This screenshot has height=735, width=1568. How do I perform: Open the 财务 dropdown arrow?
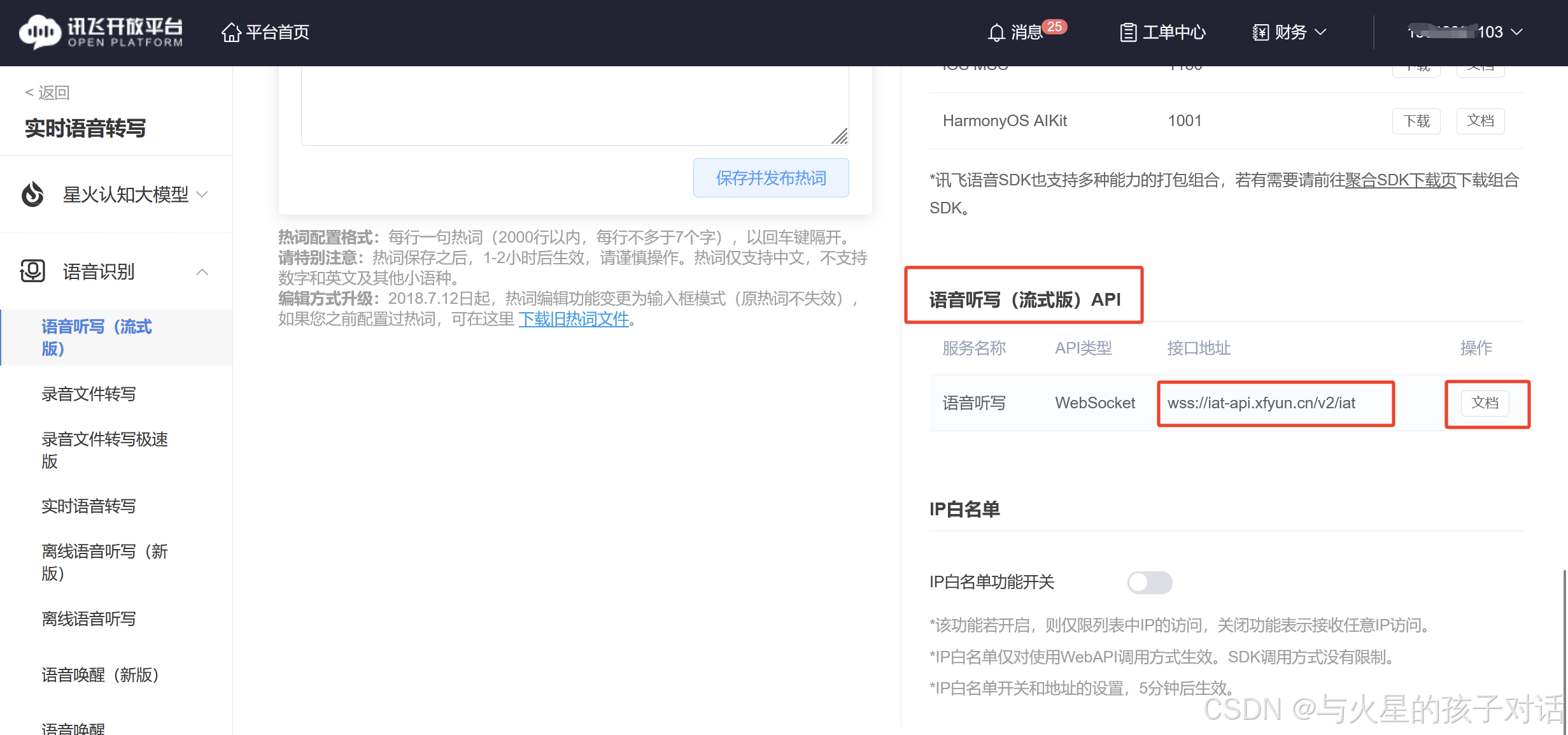[x=1320, y=32]
